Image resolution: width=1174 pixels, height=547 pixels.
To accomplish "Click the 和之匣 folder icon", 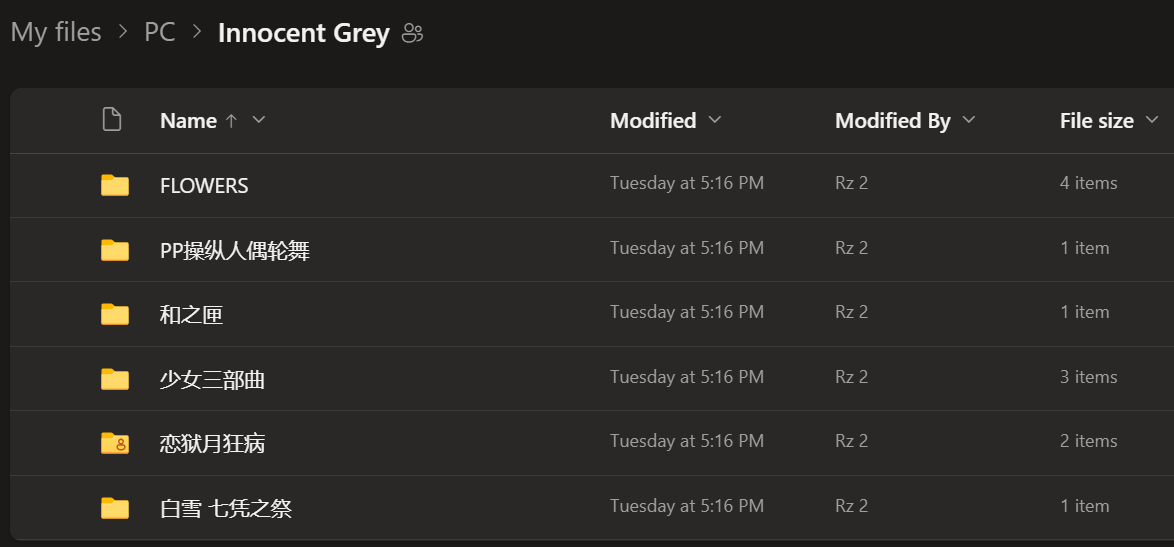I will [115, 314].
